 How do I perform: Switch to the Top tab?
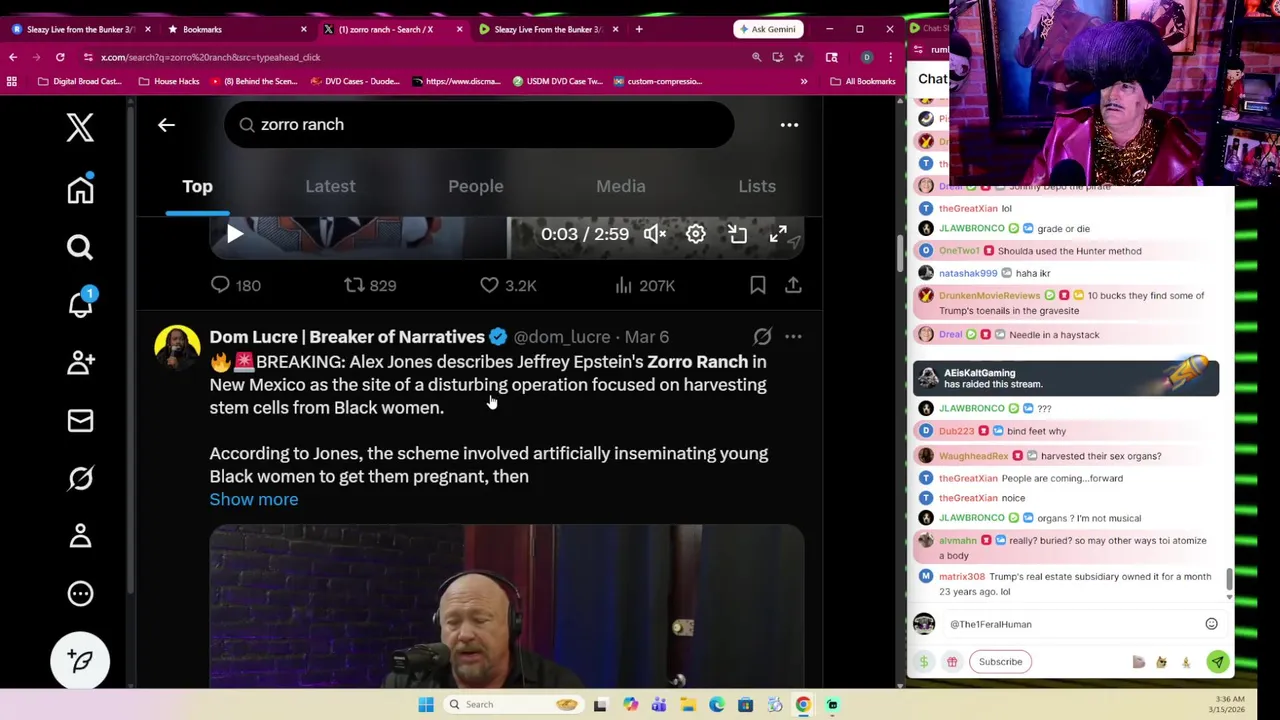tap(197, 186)
